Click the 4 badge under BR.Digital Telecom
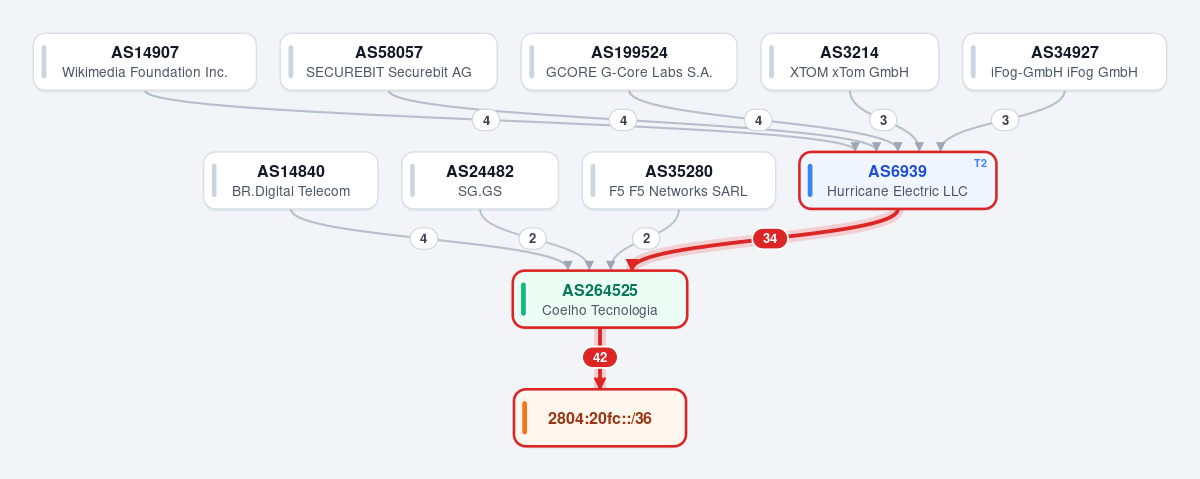Image resolution: width=1200 pixels, height=479 pixels. point(423,238)
